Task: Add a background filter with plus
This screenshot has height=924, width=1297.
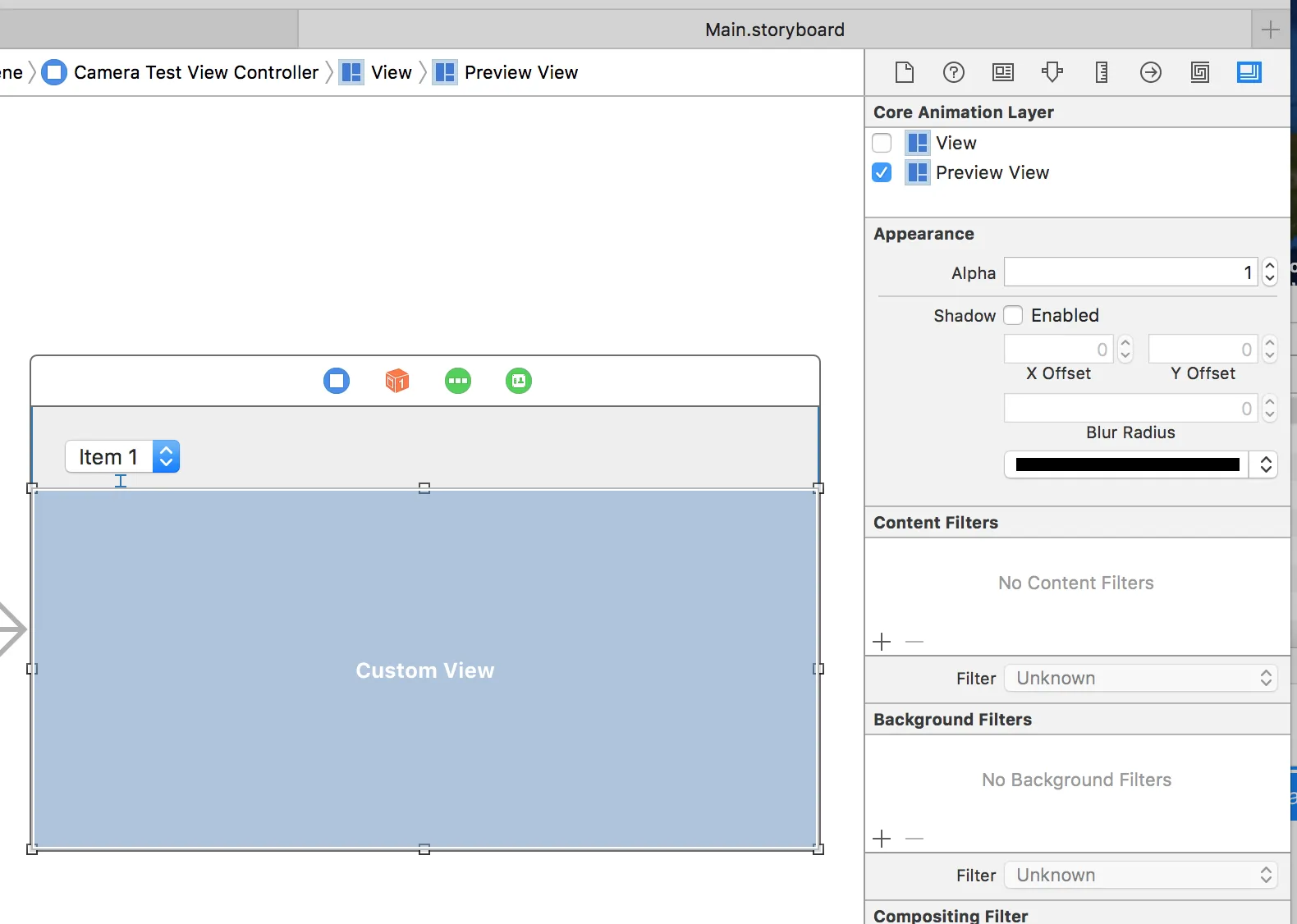Action: (x=882, y=839)
